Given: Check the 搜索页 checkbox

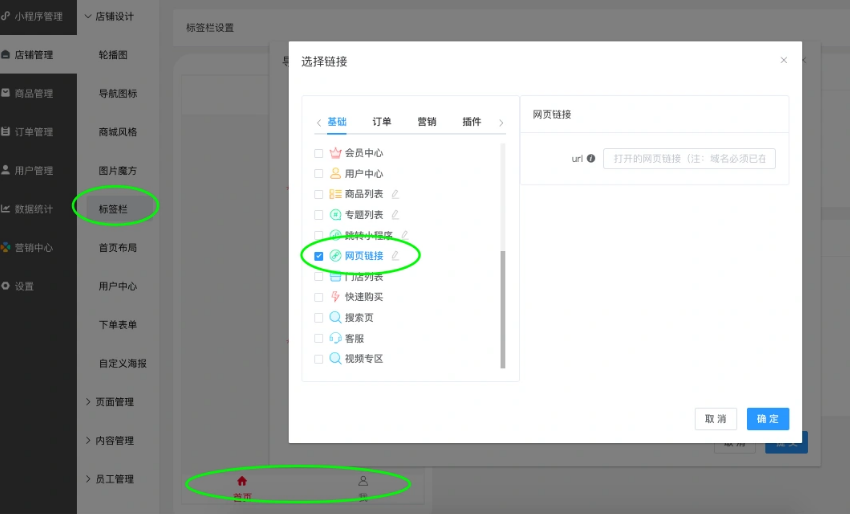Looking at the screenshot, I should tap(319, 318).
